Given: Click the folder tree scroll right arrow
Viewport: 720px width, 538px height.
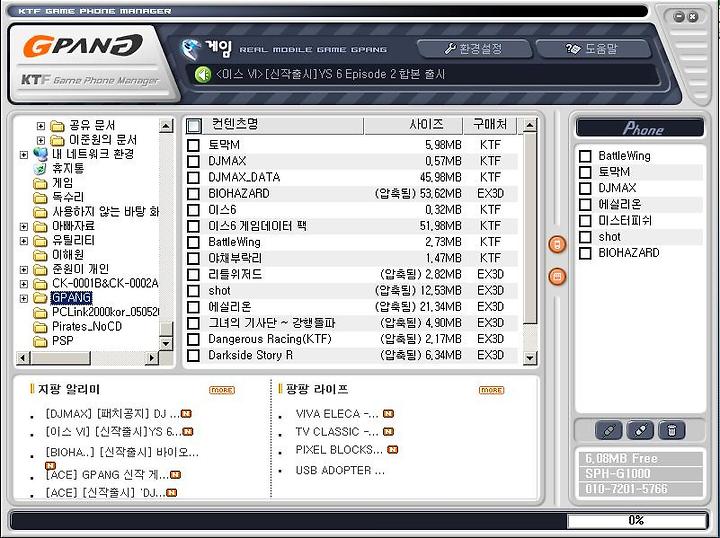Looking at the screenshot, I should click(152, 358).
